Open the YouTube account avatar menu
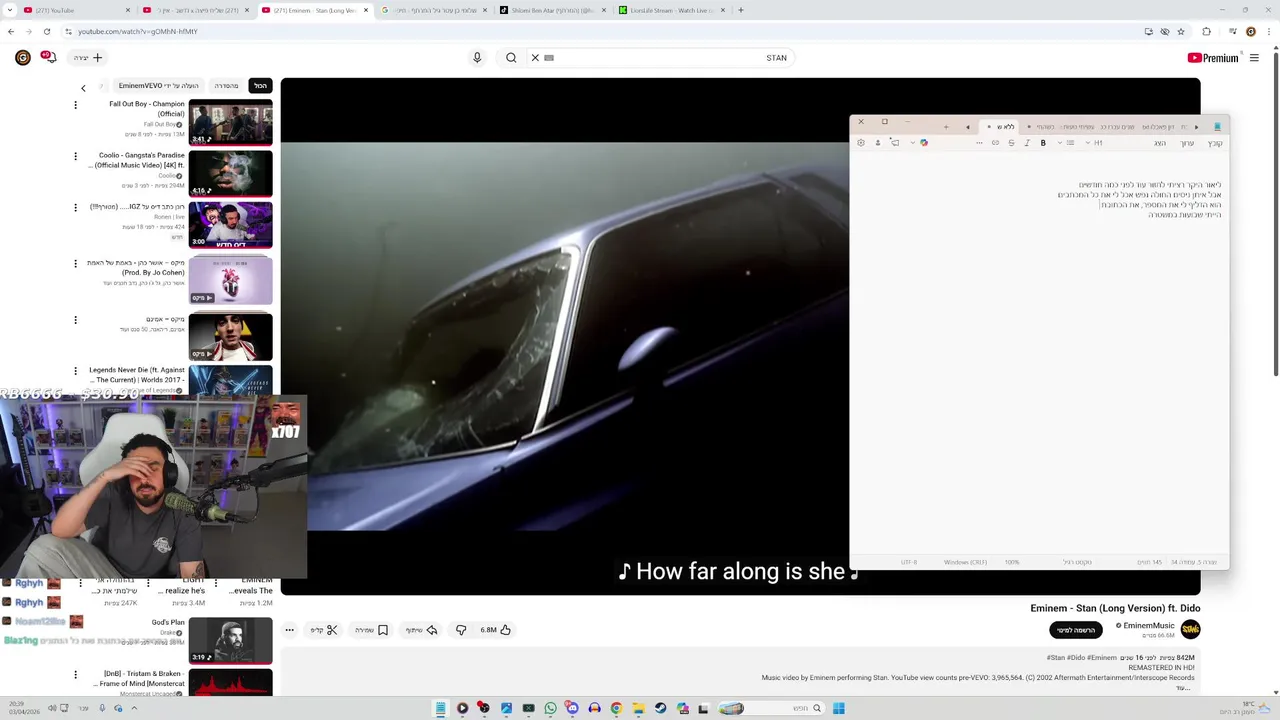Image resolution: width=1280 pixels, height=720 pixels. click(x=22, y=58)
